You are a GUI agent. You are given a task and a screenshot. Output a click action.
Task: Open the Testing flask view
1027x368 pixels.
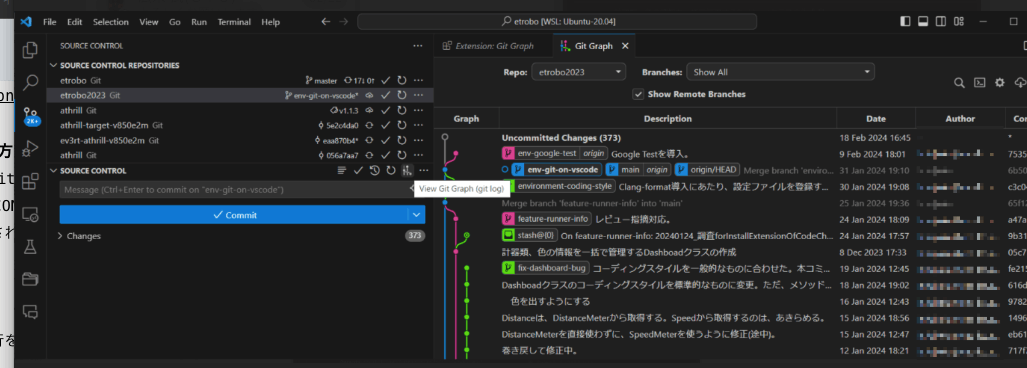pyautogui.click(x=30, y=246)
